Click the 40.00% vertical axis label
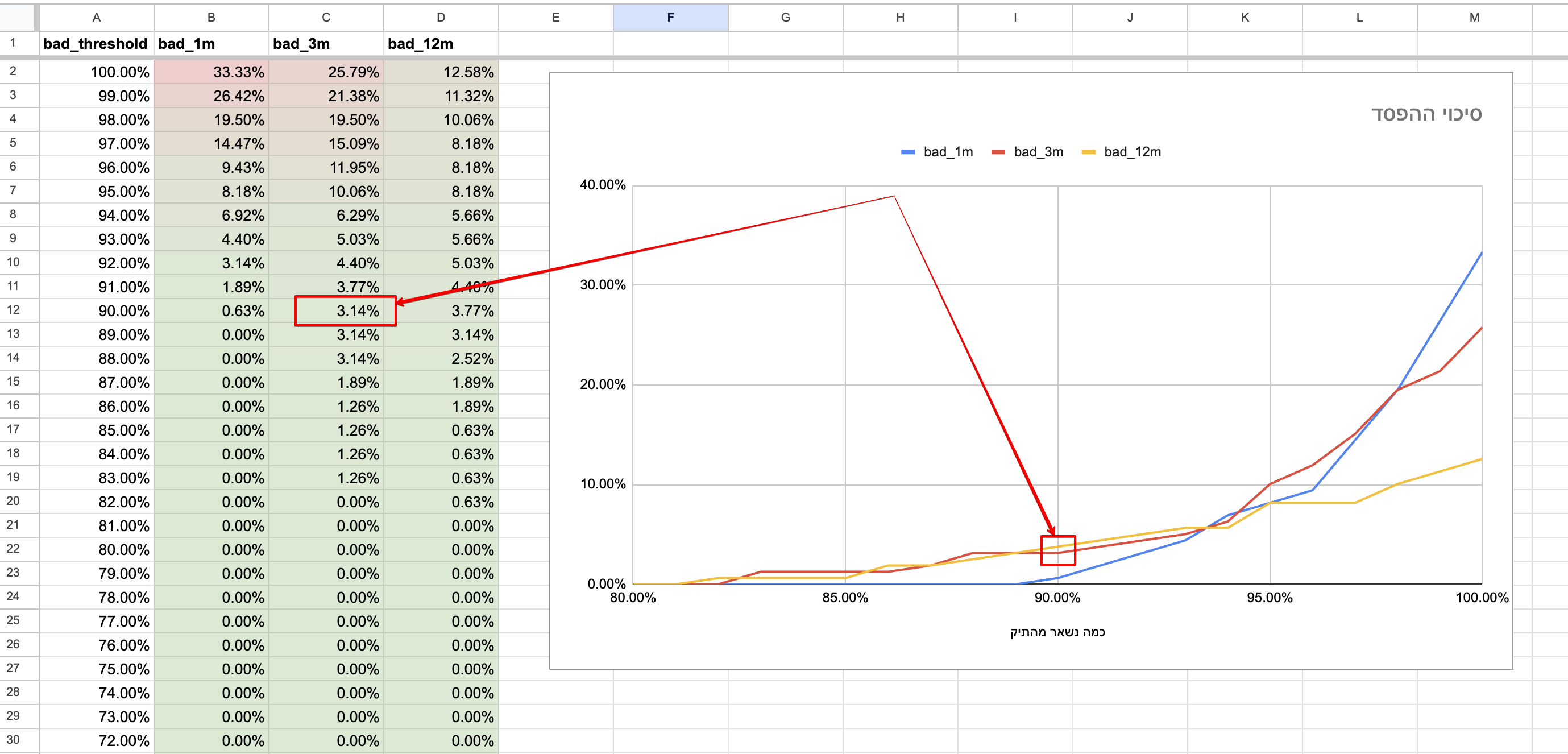This screenshot has width=1568, height=754. (x=602, y=185)
